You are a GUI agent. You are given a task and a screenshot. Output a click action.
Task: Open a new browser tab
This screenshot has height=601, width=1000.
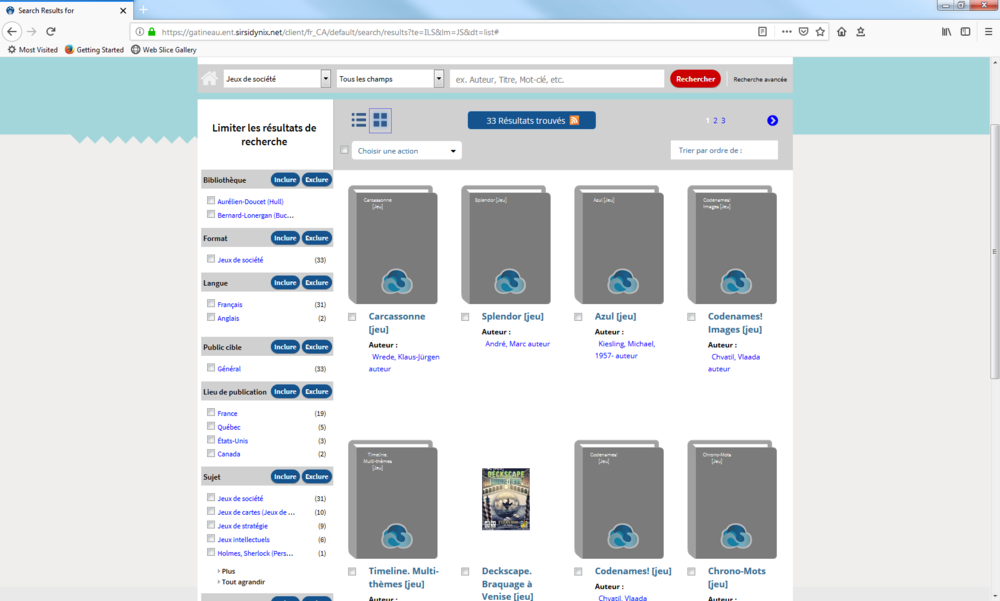pos(143,10)
